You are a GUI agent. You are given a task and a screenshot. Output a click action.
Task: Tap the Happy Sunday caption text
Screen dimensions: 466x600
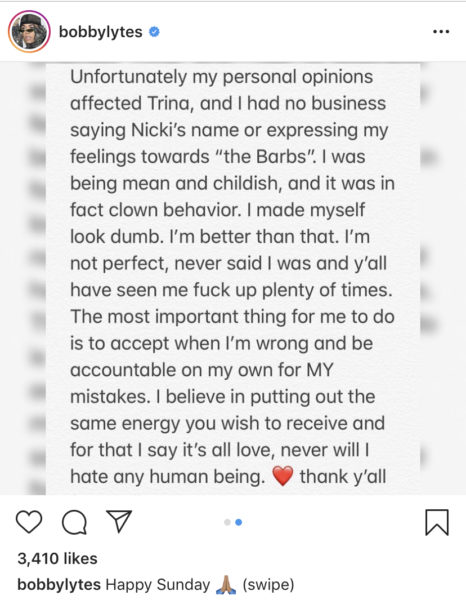pos(158,585)
